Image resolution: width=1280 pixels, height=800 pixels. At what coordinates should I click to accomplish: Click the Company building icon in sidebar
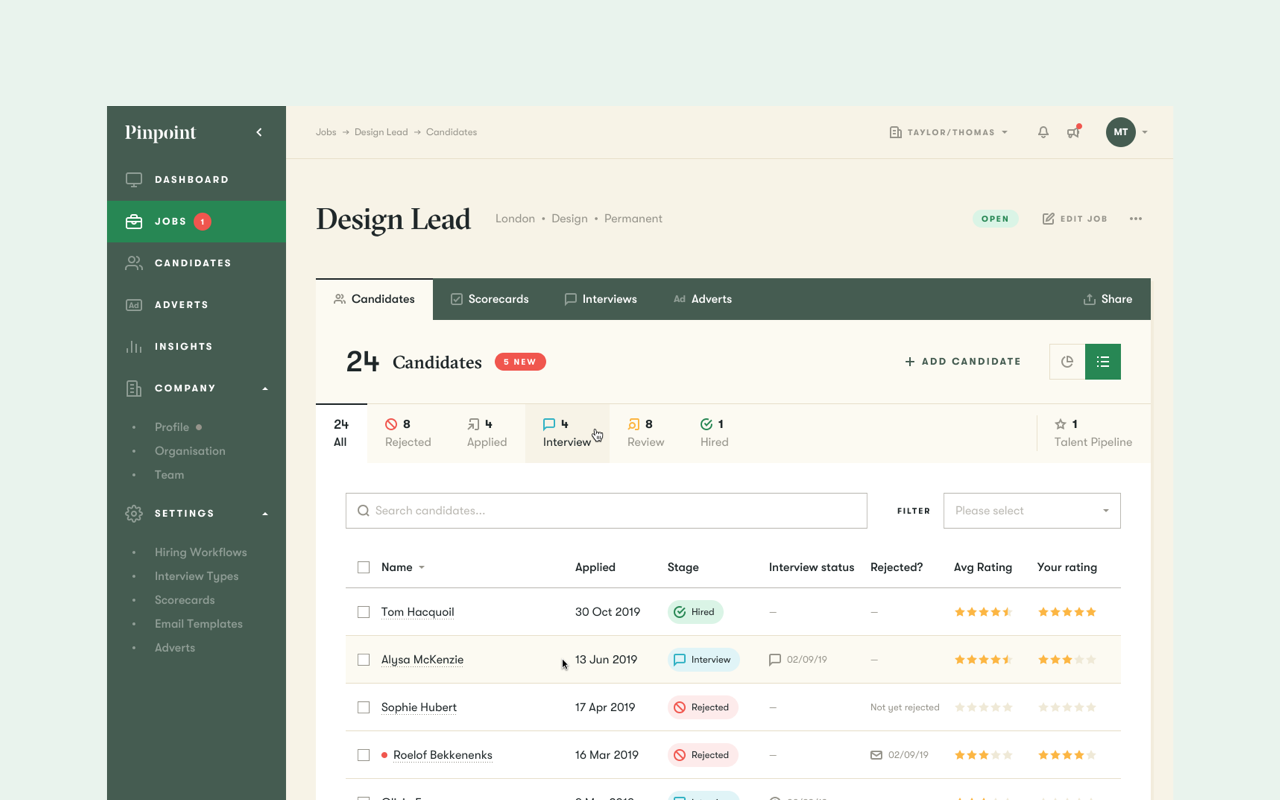coord(133,388)
